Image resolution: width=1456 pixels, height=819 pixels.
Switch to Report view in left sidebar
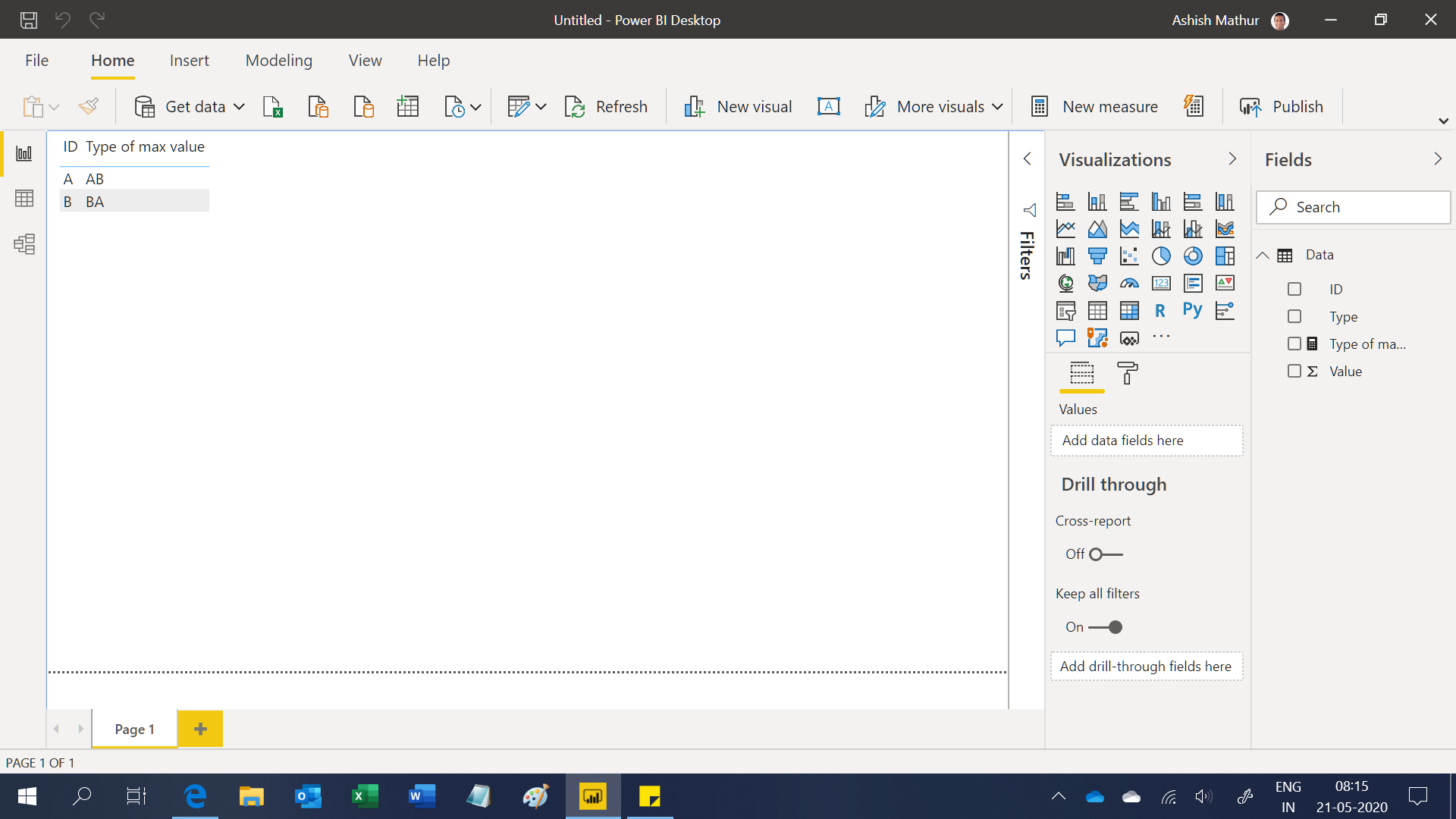(x=24, y=153)
